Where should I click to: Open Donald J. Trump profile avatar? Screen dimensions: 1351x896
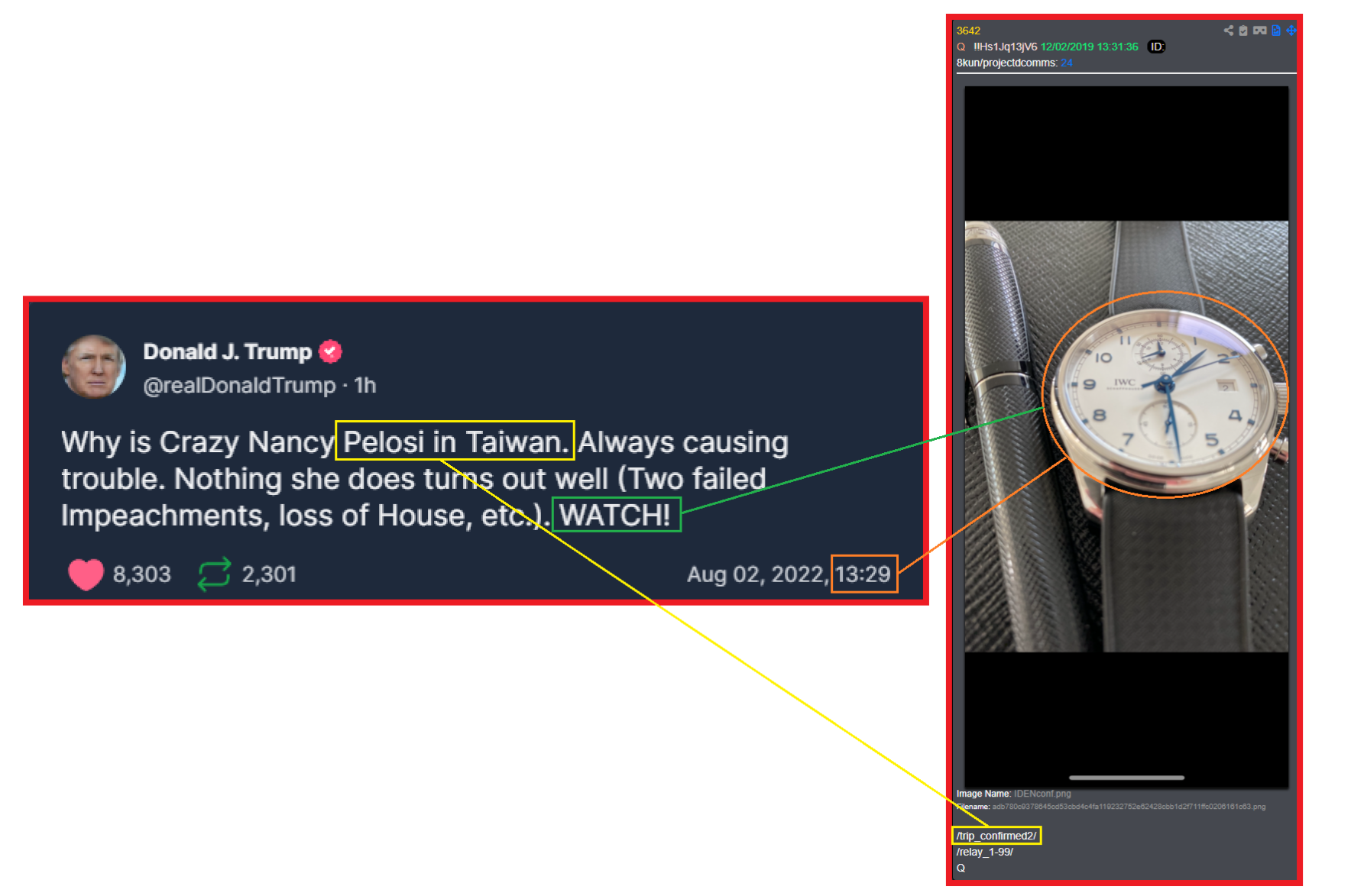pyautogui.click(x=93, y=367)
